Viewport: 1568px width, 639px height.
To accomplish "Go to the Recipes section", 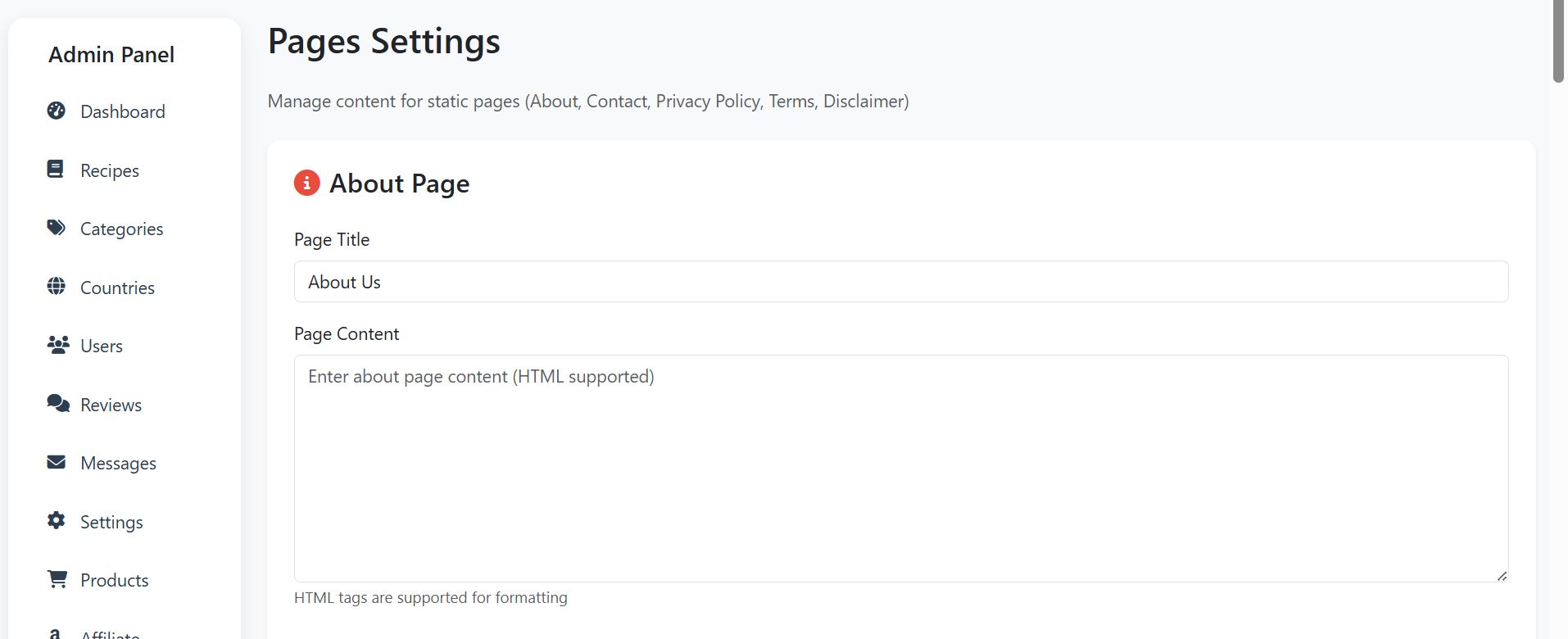I will coord(110,170).
